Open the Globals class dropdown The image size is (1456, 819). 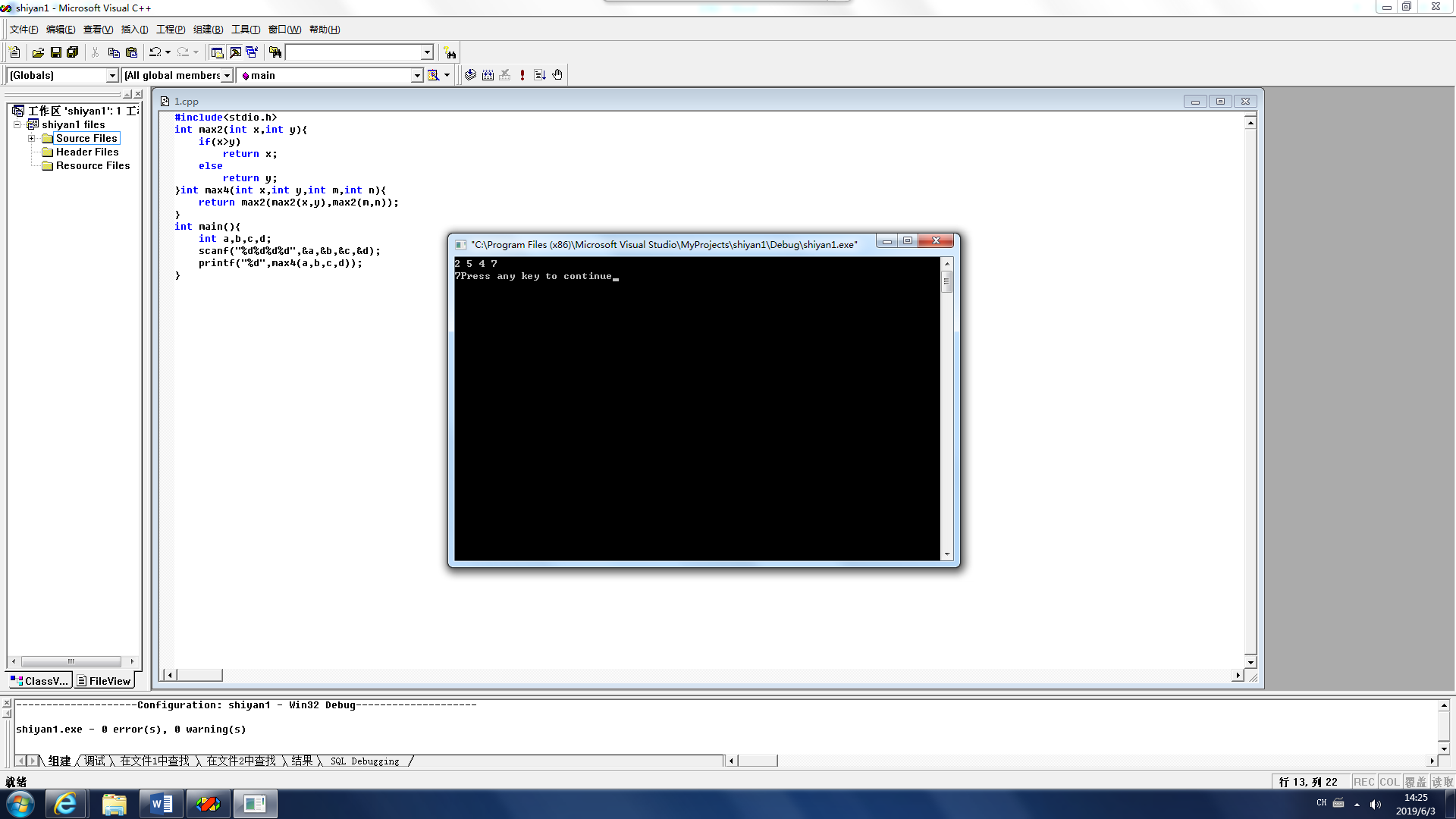pyautogui.click(x=112, y=75)
